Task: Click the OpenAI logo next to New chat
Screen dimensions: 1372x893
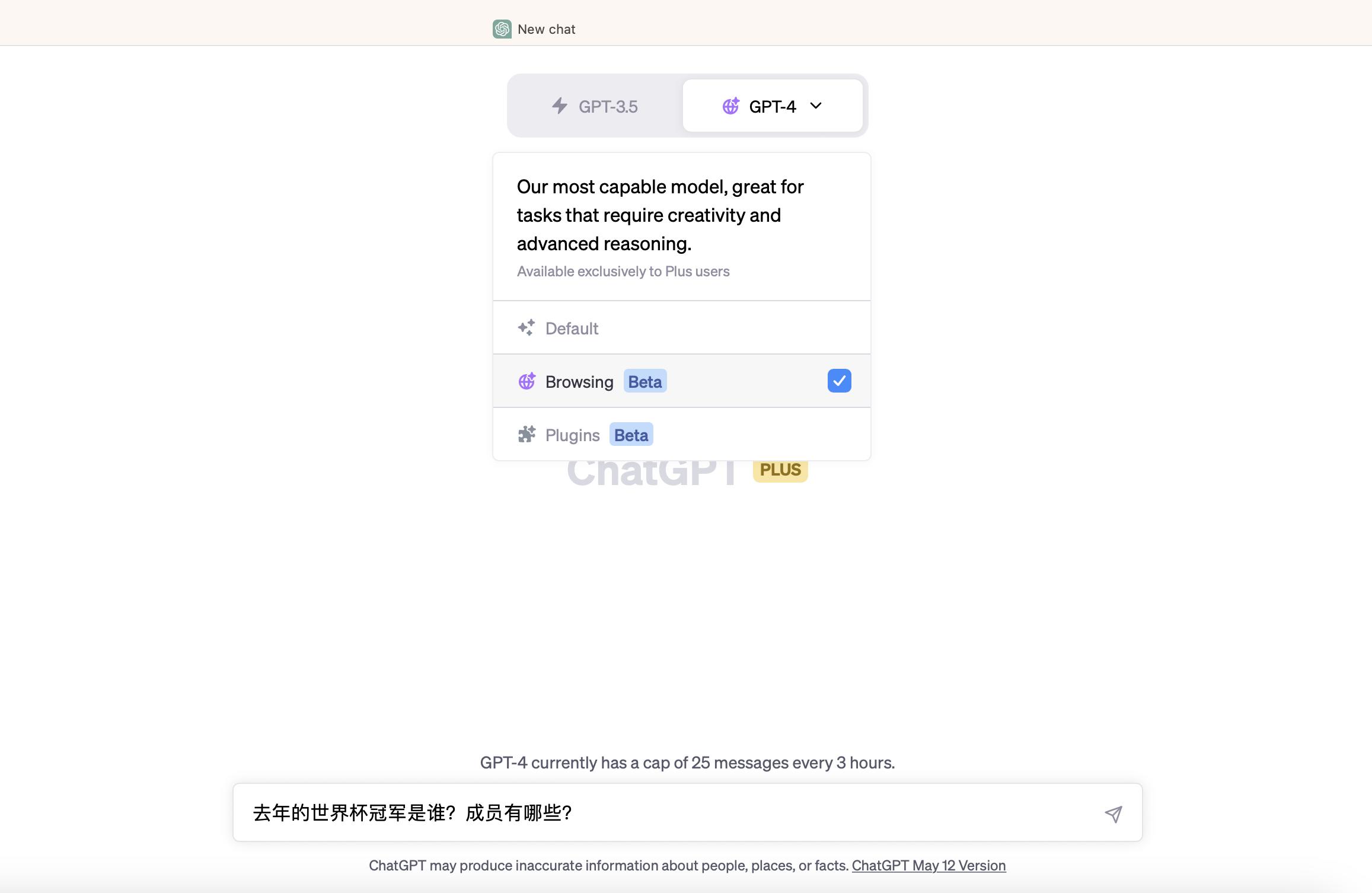Action: [x=502, y=29]
